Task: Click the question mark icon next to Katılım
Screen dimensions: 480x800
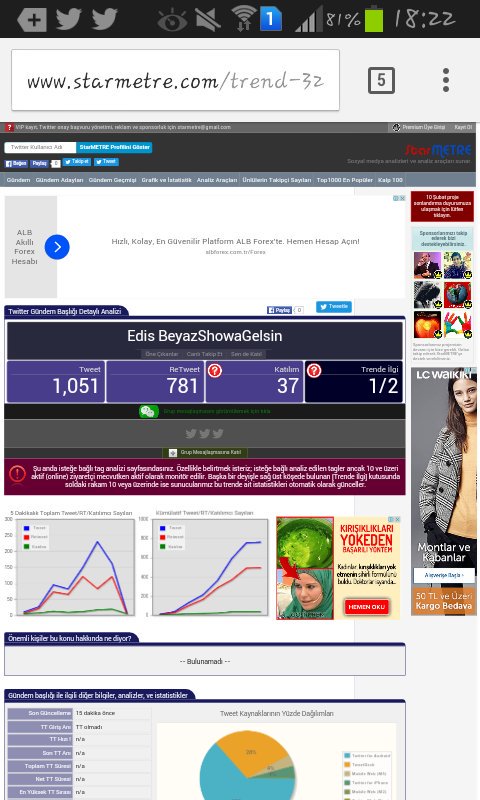Action: [x=215, y=370]
